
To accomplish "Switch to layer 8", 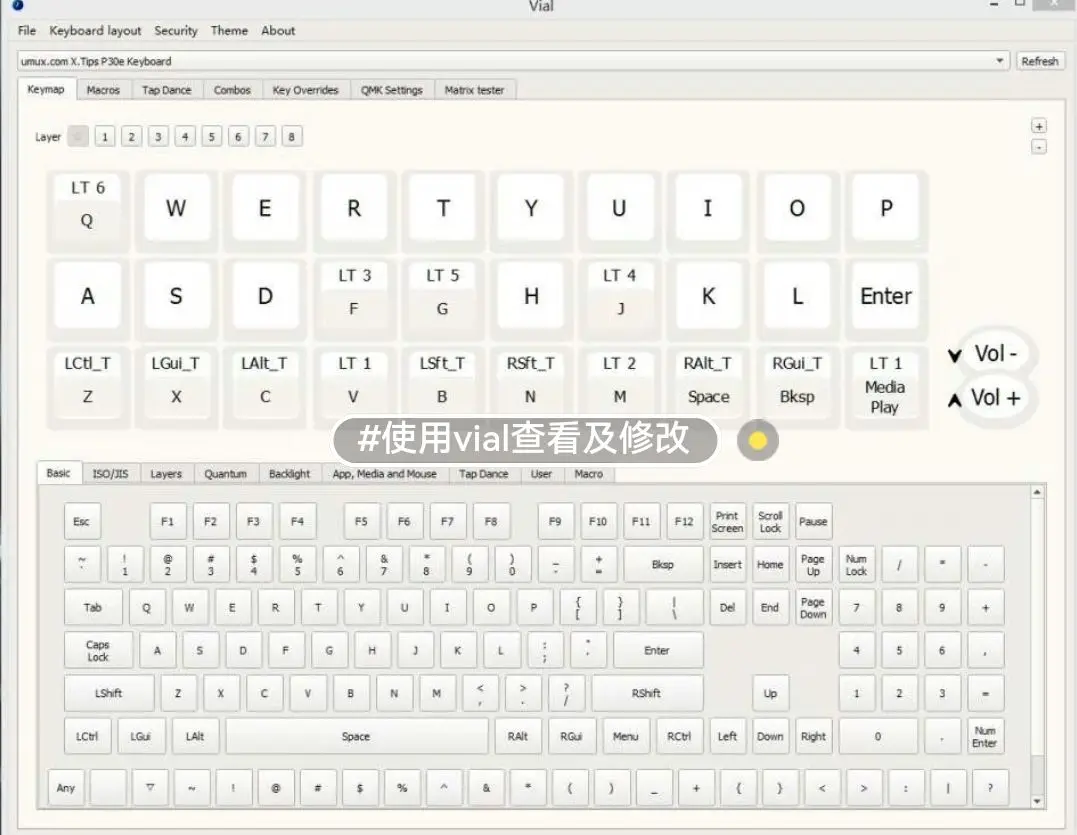I will point(291,137).
